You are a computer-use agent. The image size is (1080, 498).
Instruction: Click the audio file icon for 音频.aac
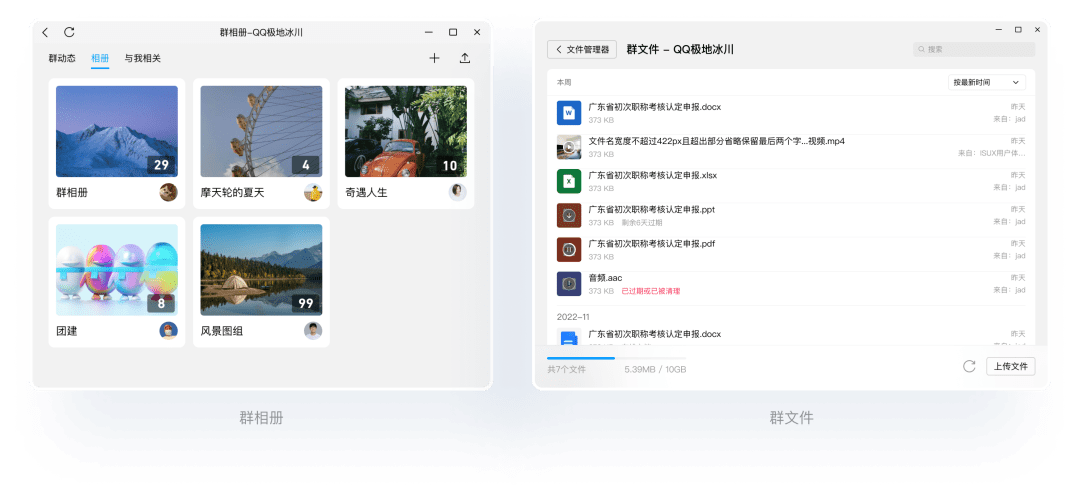tap(569, 284)
